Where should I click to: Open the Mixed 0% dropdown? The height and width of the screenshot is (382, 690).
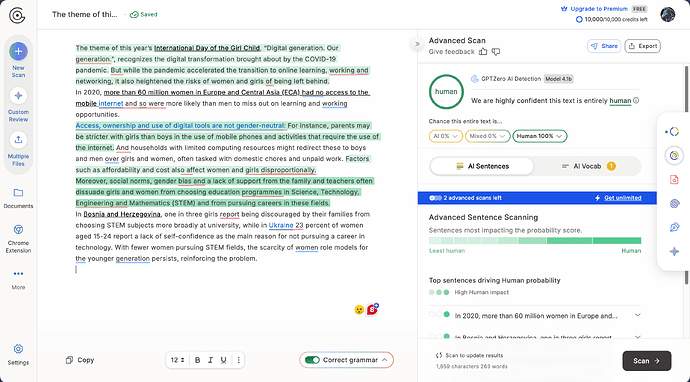point(488,136)
